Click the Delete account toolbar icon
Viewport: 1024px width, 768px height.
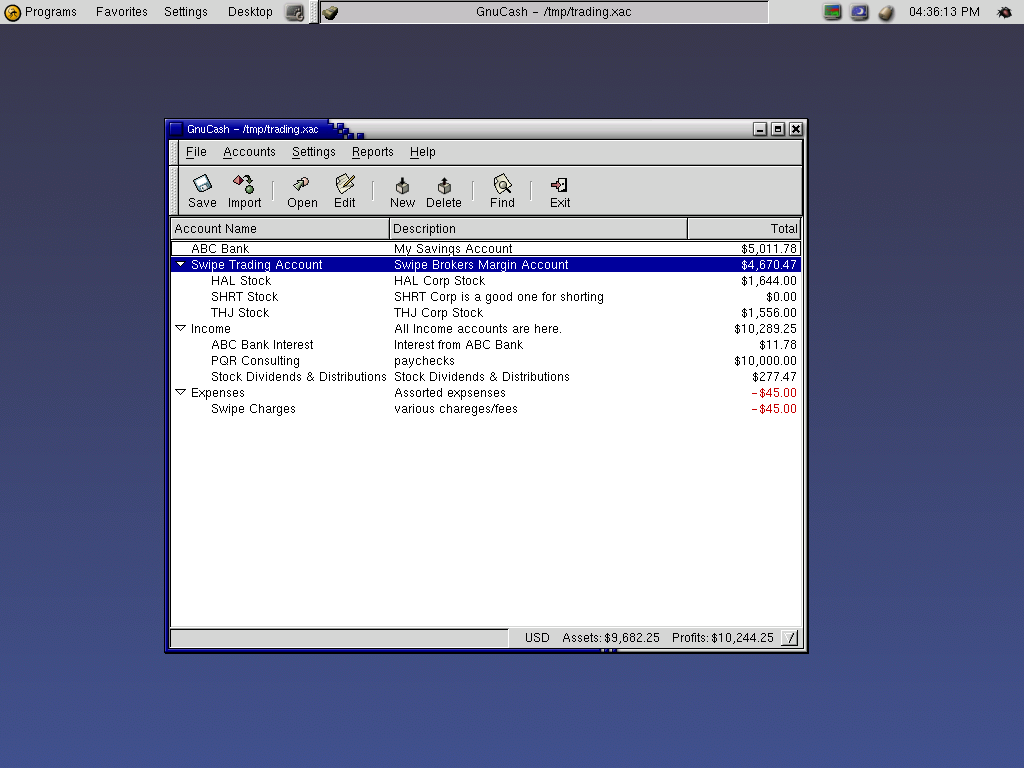pyautogui.click(x=443, y=191)
